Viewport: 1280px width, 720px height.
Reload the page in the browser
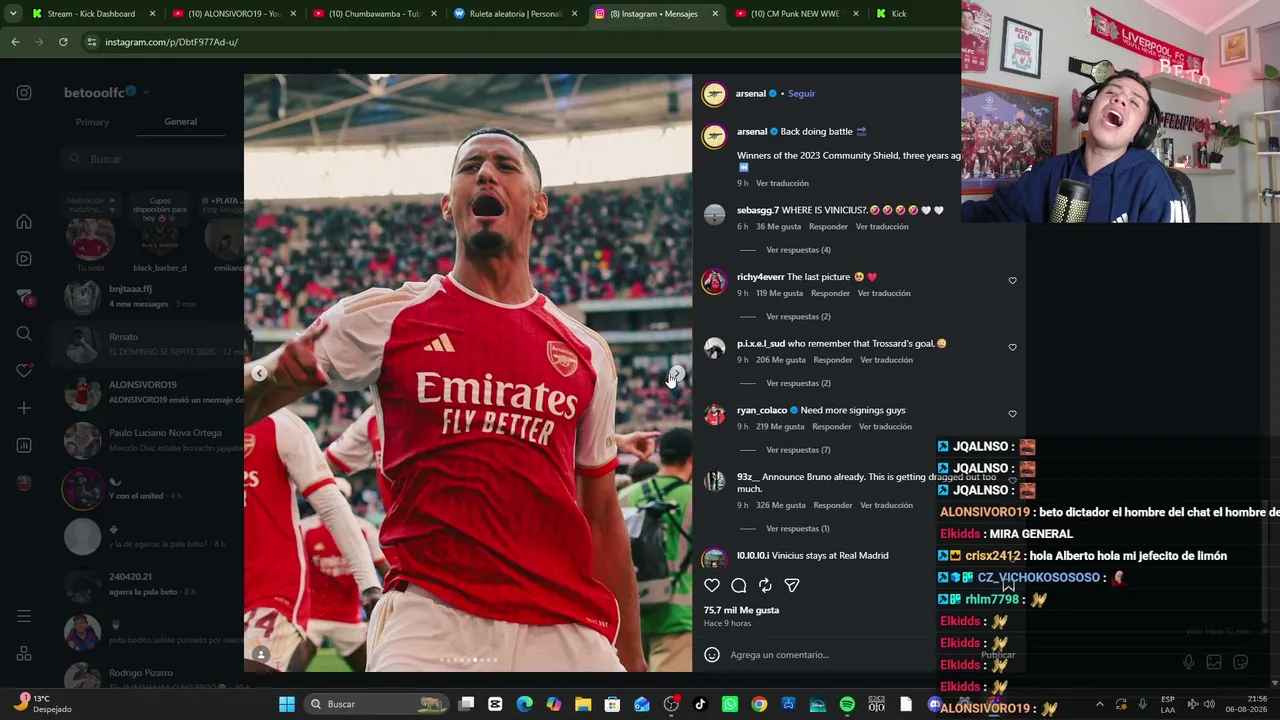63,42
